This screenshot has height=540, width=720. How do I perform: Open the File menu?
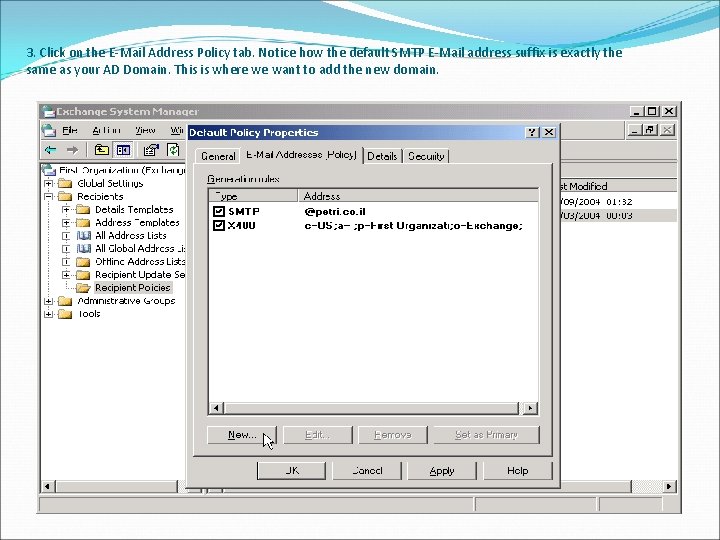[x=70, y=130]
